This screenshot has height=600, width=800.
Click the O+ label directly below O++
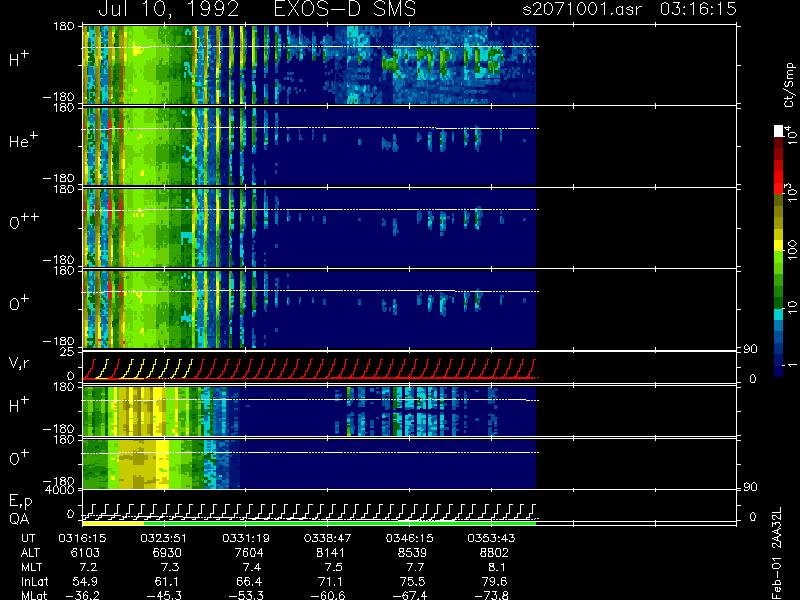coord(19,303)
